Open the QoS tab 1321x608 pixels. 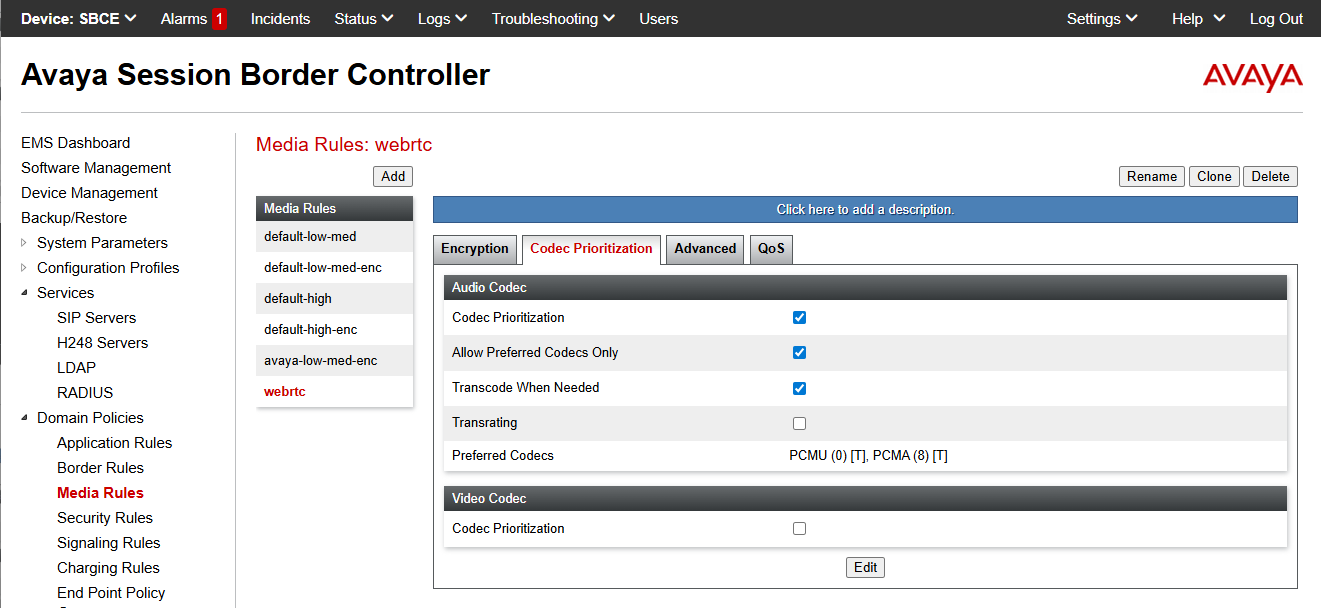[x=771, y=249]
